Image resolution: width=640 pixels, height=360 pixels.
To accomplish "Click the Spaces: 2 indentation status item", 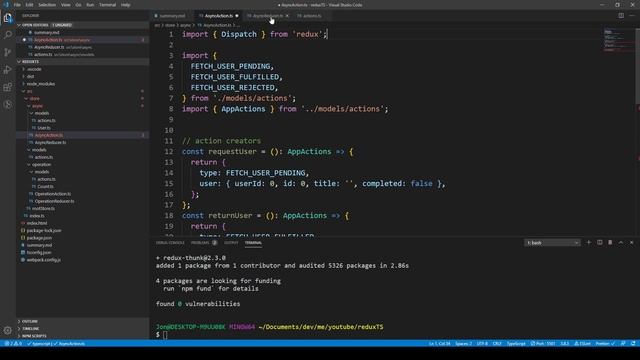I will click(x=463, y=344).
